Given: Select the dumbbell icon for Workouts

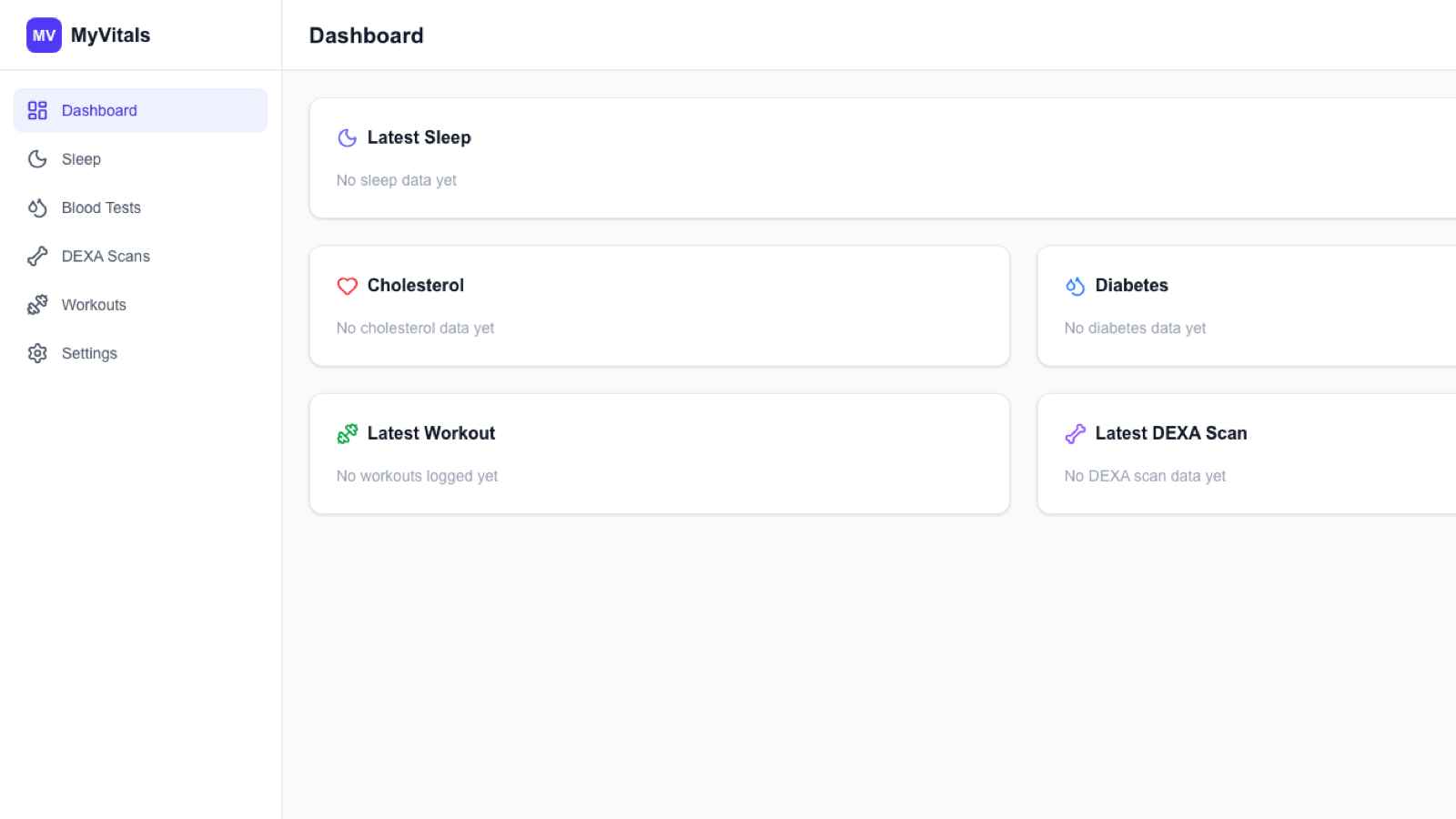Looking at the screenshot, I should (x=36, y=304).
